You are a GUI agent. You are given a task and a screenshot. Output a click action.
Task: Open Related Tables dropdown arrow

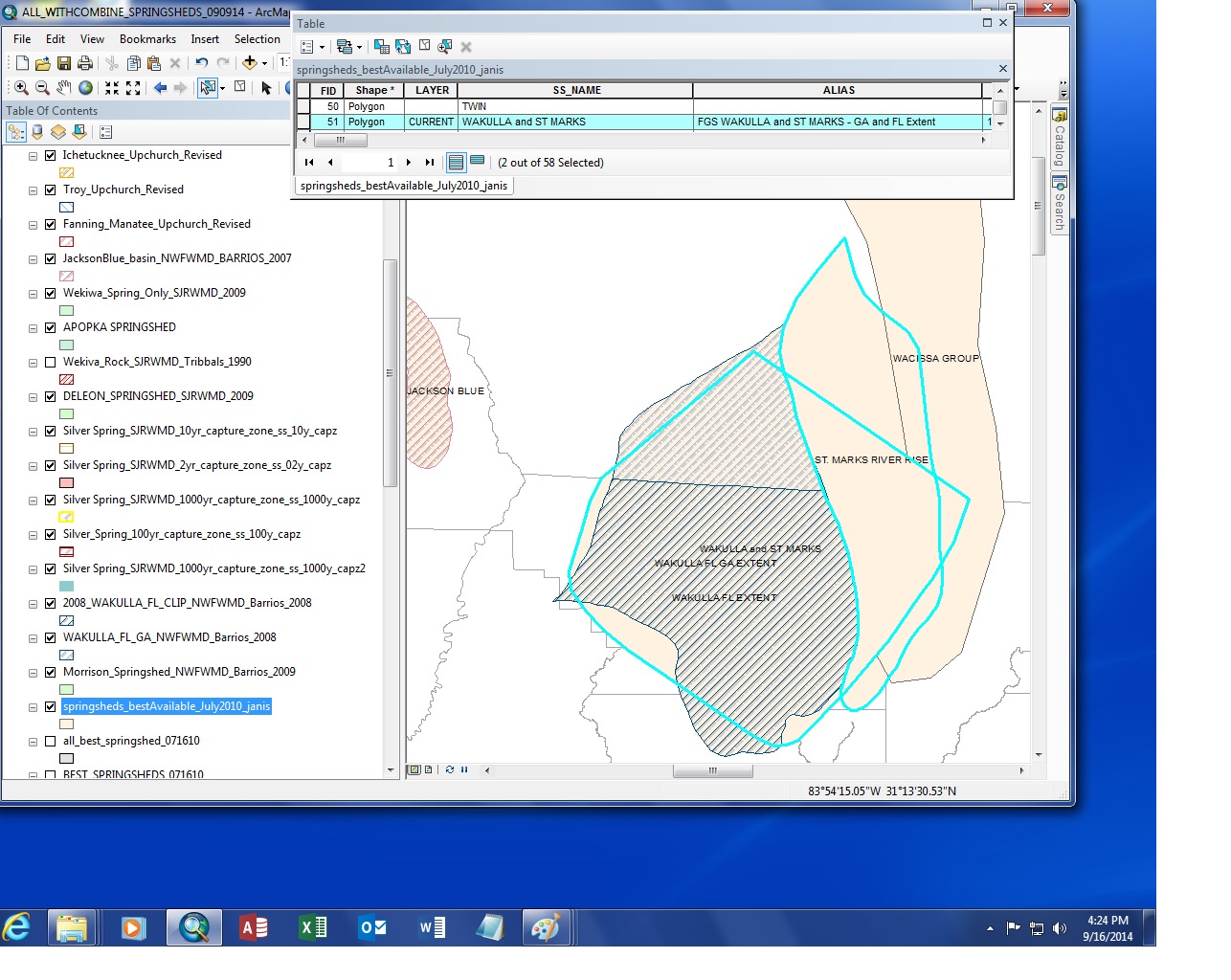pos(359,47)
